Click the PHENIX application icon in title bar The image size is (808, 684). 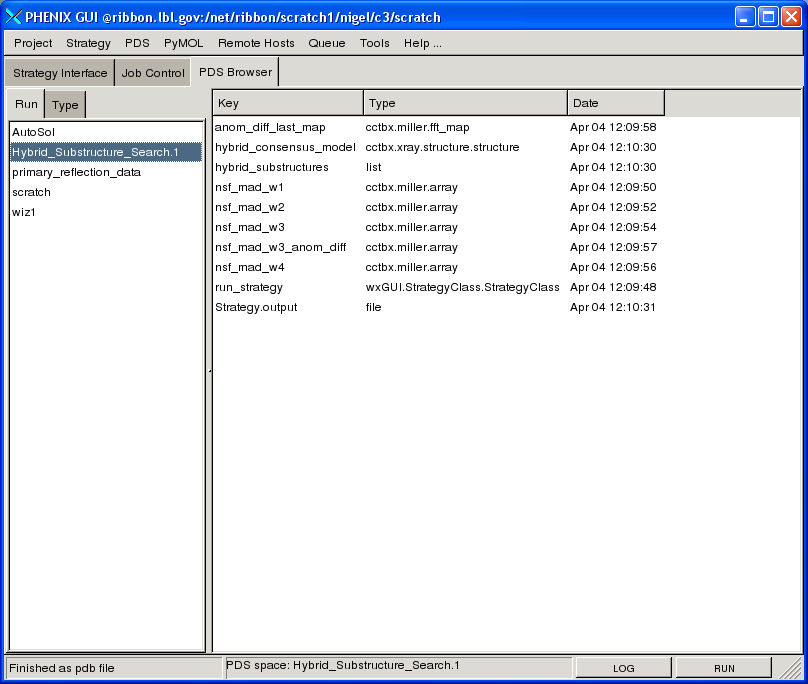(x=14, y=17)
